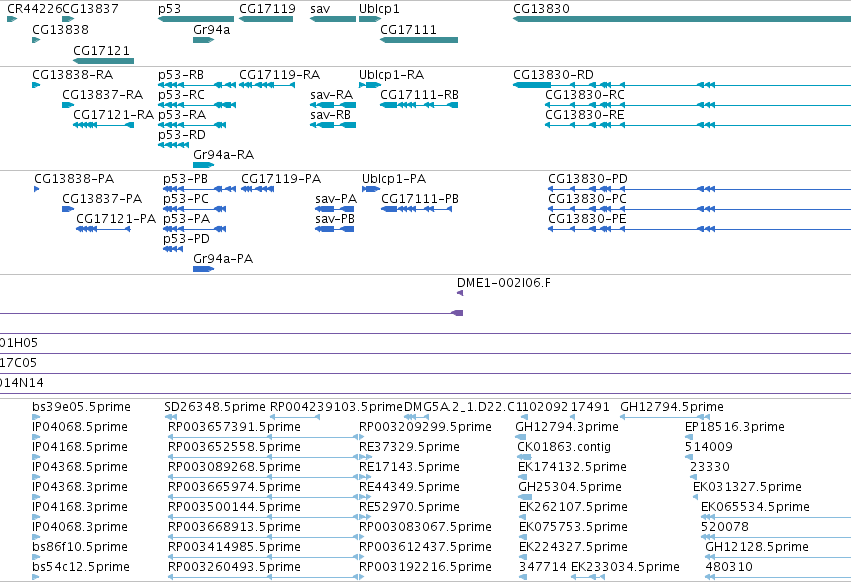
Task: Select bs39e05.5prime EST label
Action: coord(81,407)
